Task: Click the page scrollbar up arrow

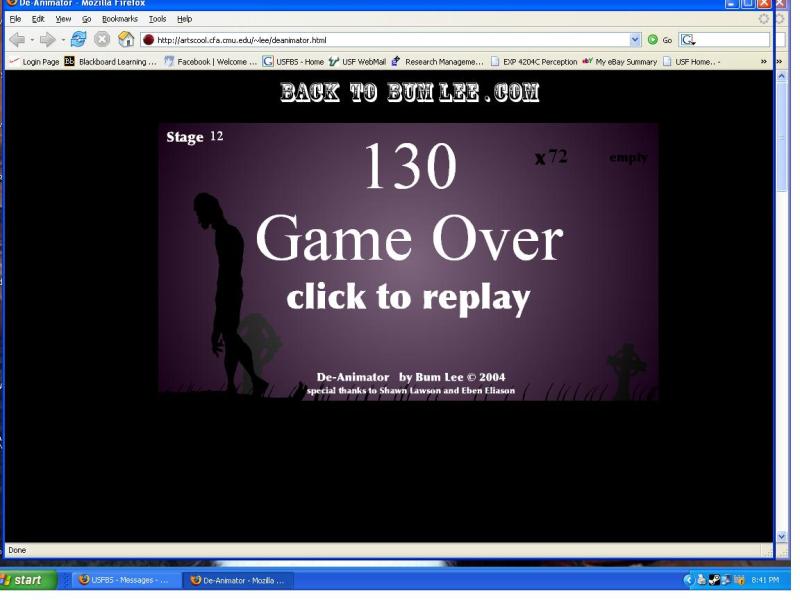Action: (782, 76)
